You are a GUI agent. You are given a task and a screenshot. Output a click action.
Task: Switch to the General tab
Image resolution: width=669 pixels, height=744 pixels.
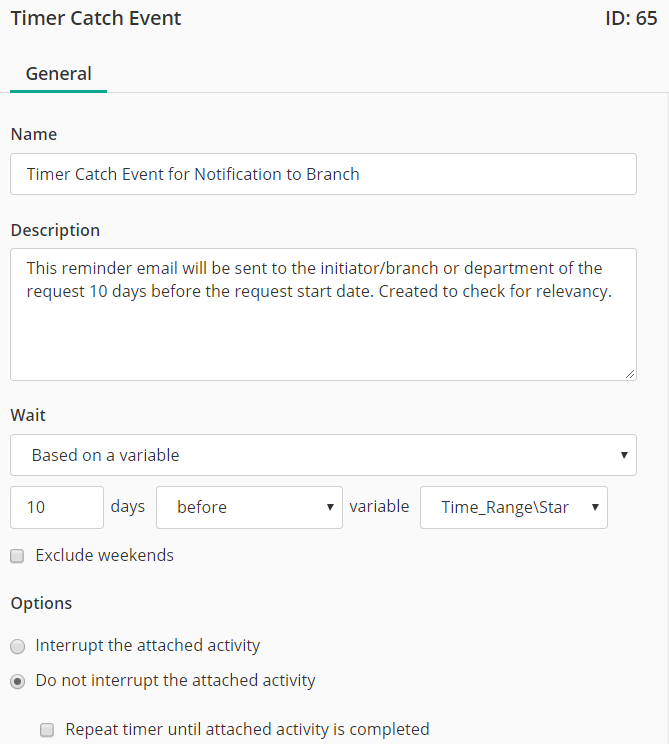pos(58,74)
